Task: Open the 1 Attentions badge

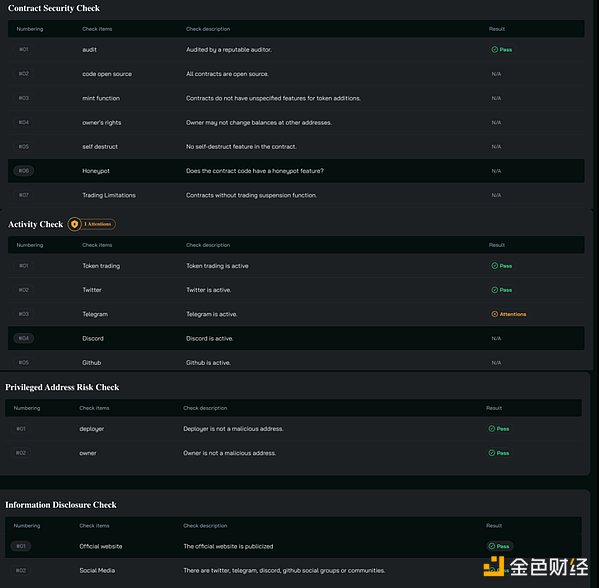Action: (x=99, y=224)
